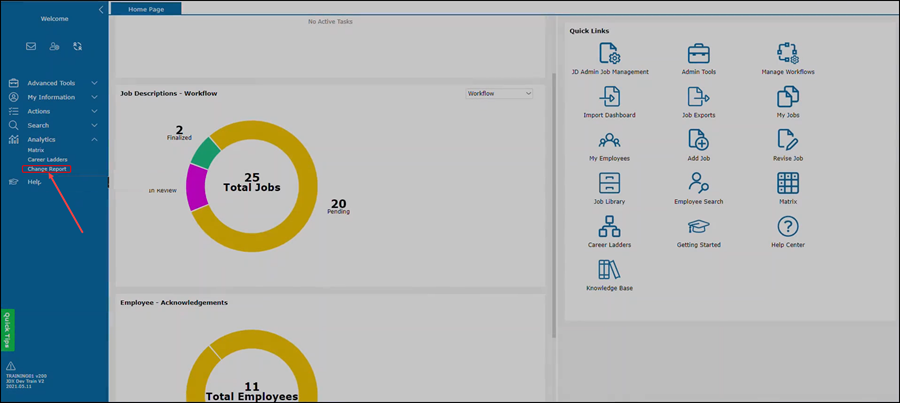Open the Workflow dropdown on chart
Screen dimensions: 900x403
[x=500, y=93]
